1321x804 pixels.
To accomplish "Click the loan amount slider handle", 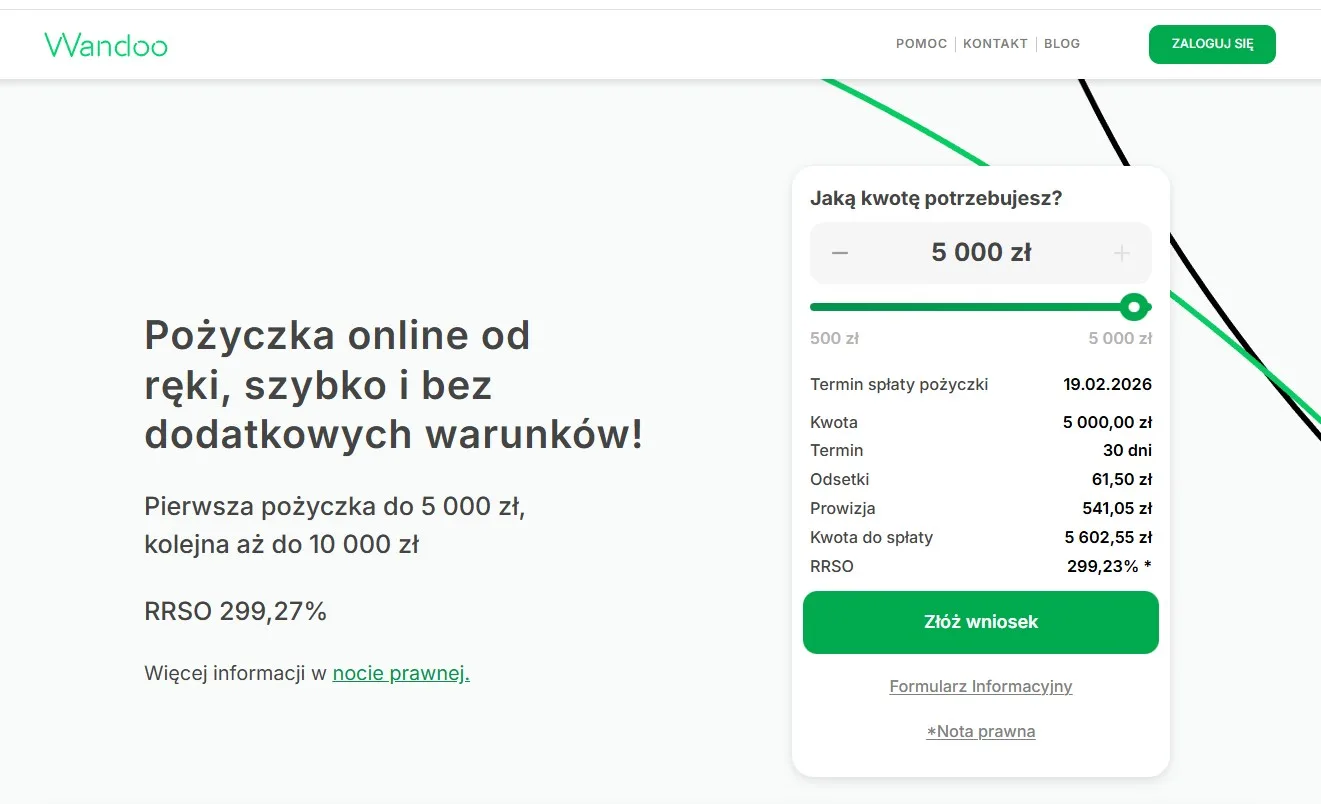I will (x=1133, y=307).
